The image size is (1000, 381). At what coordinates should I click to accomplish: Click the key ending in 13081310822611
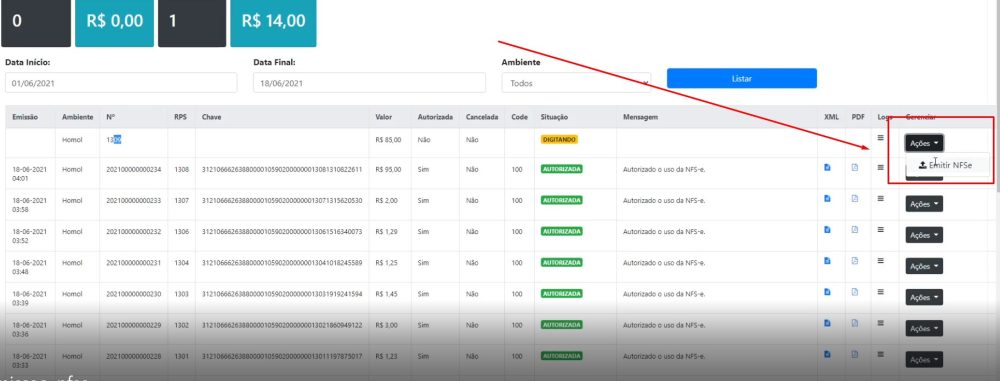(282, 169)
